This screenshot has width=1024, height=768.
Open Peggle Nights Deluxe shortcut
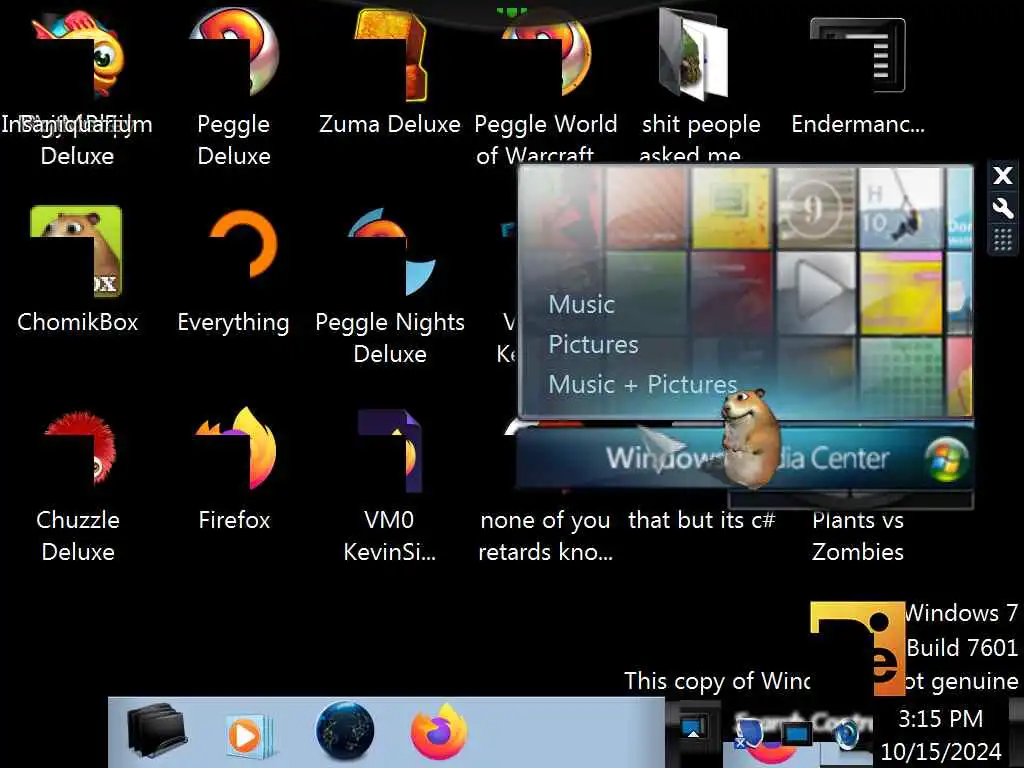[x=390, y=285]
